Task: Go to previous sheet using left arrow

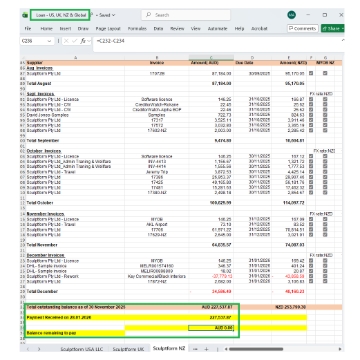Action: (x=28, y=349)
